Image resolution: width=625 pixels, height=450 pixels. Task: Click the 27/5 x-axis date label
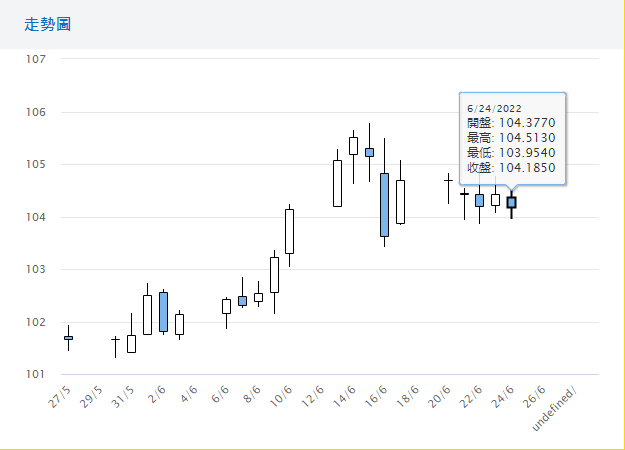pyautogui.click(x=60, y=397)
